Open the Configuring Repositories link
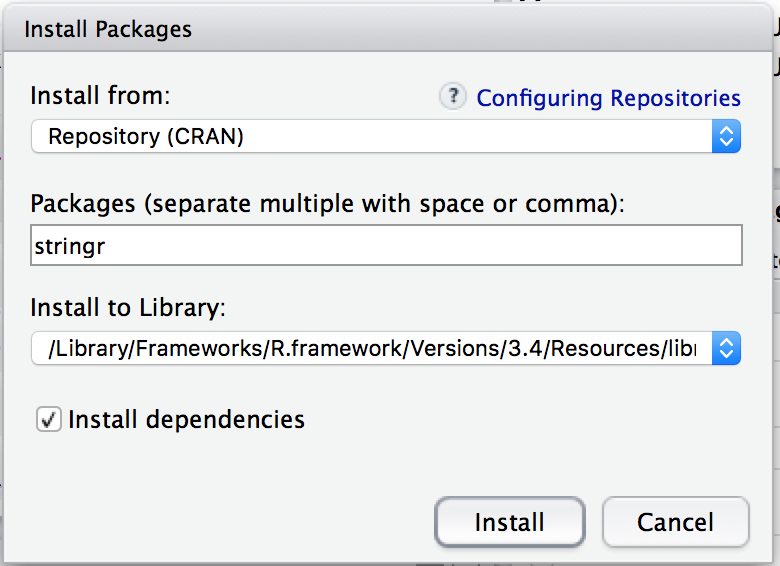Screen dimensions: 780x566 (608, 98)
